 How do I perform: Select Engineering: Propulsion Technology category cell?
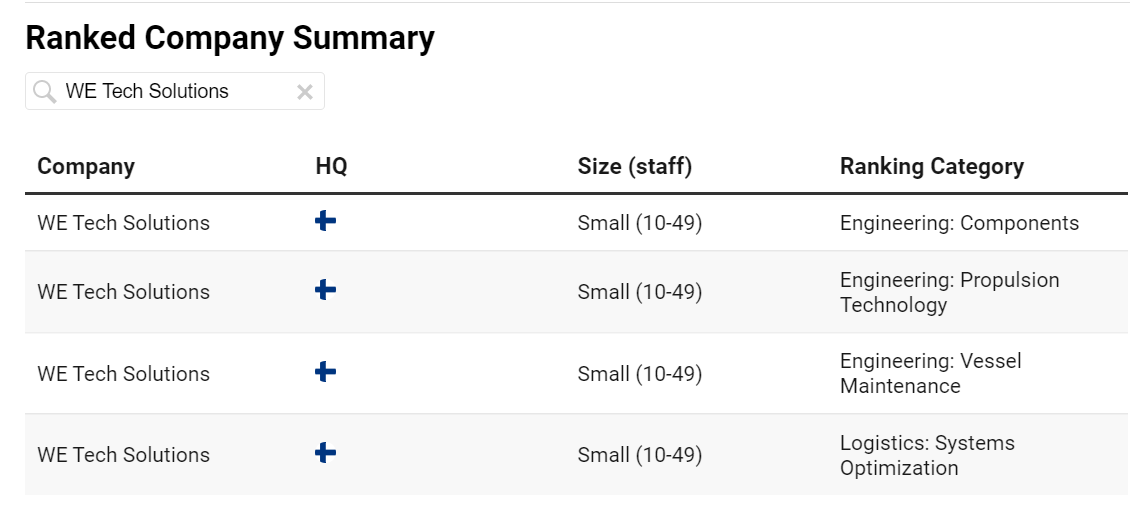pos(950,292)
